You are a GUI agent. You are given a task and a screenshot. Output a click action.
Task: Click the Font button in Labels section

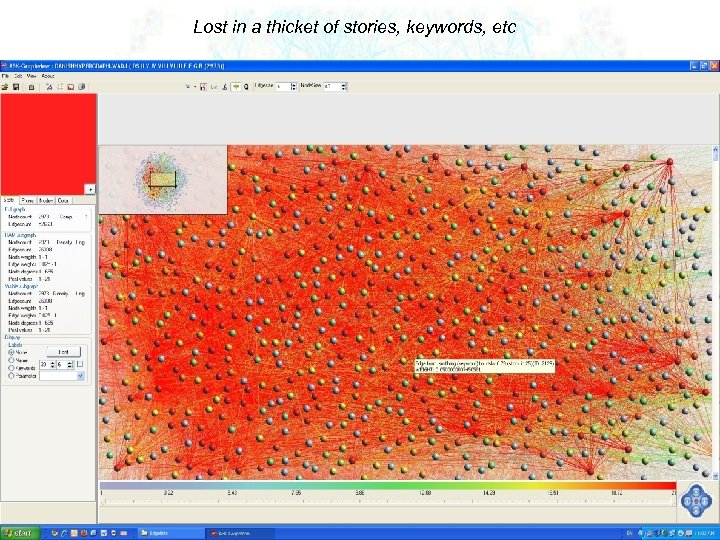pos(63,352)
